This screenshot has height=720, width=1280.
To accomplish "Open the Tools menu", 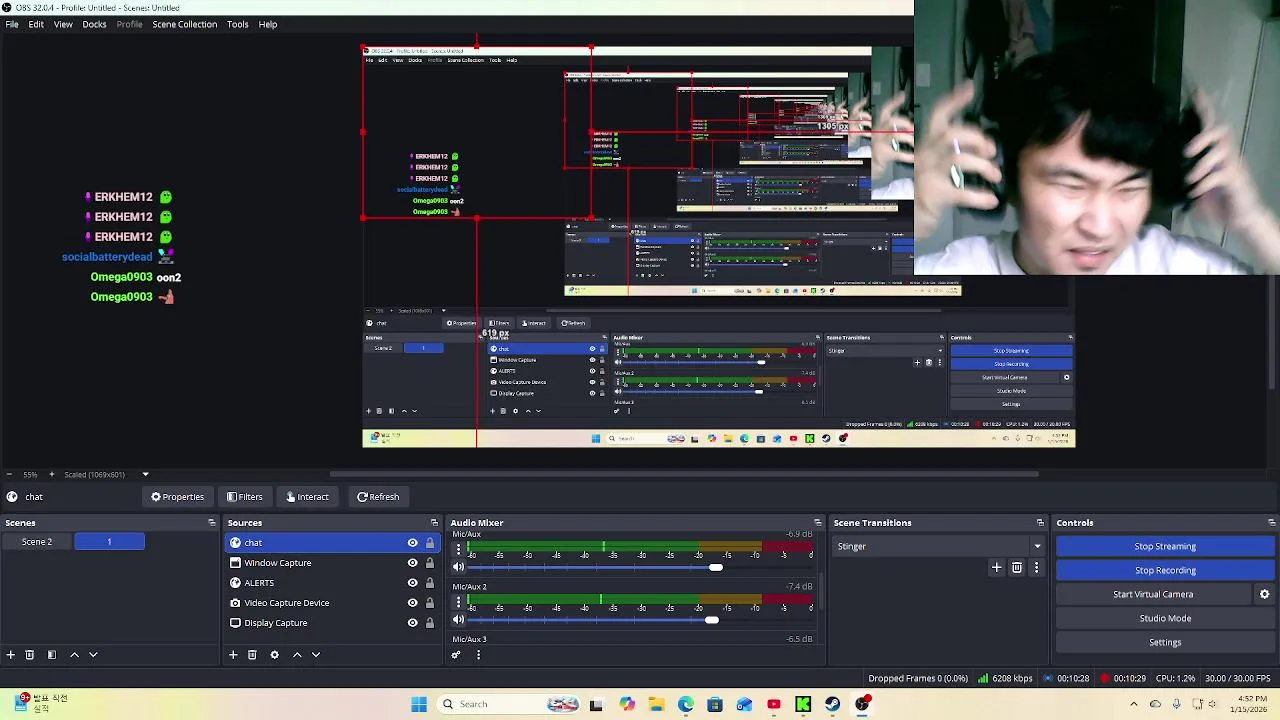I will (x=237, y=24).
